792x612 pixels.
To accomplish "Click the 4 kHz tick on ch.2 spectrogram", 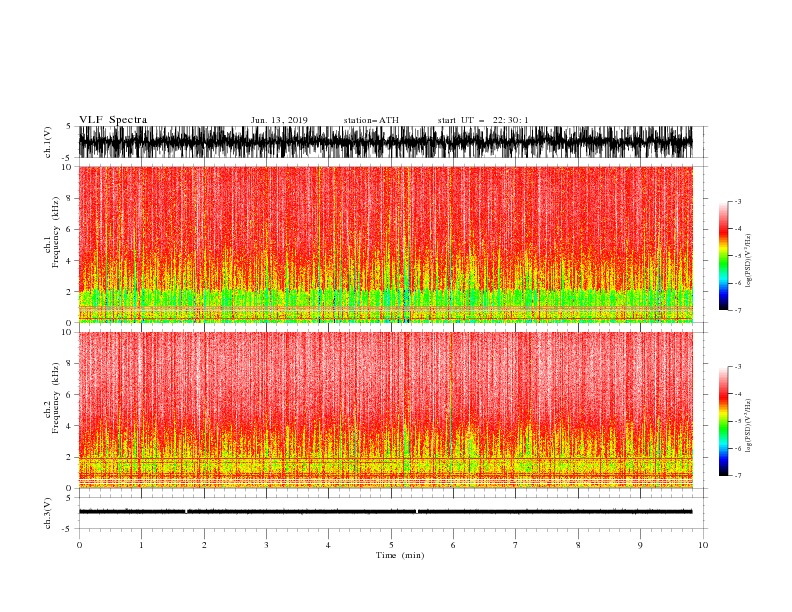I will click(x=69, y=427).
